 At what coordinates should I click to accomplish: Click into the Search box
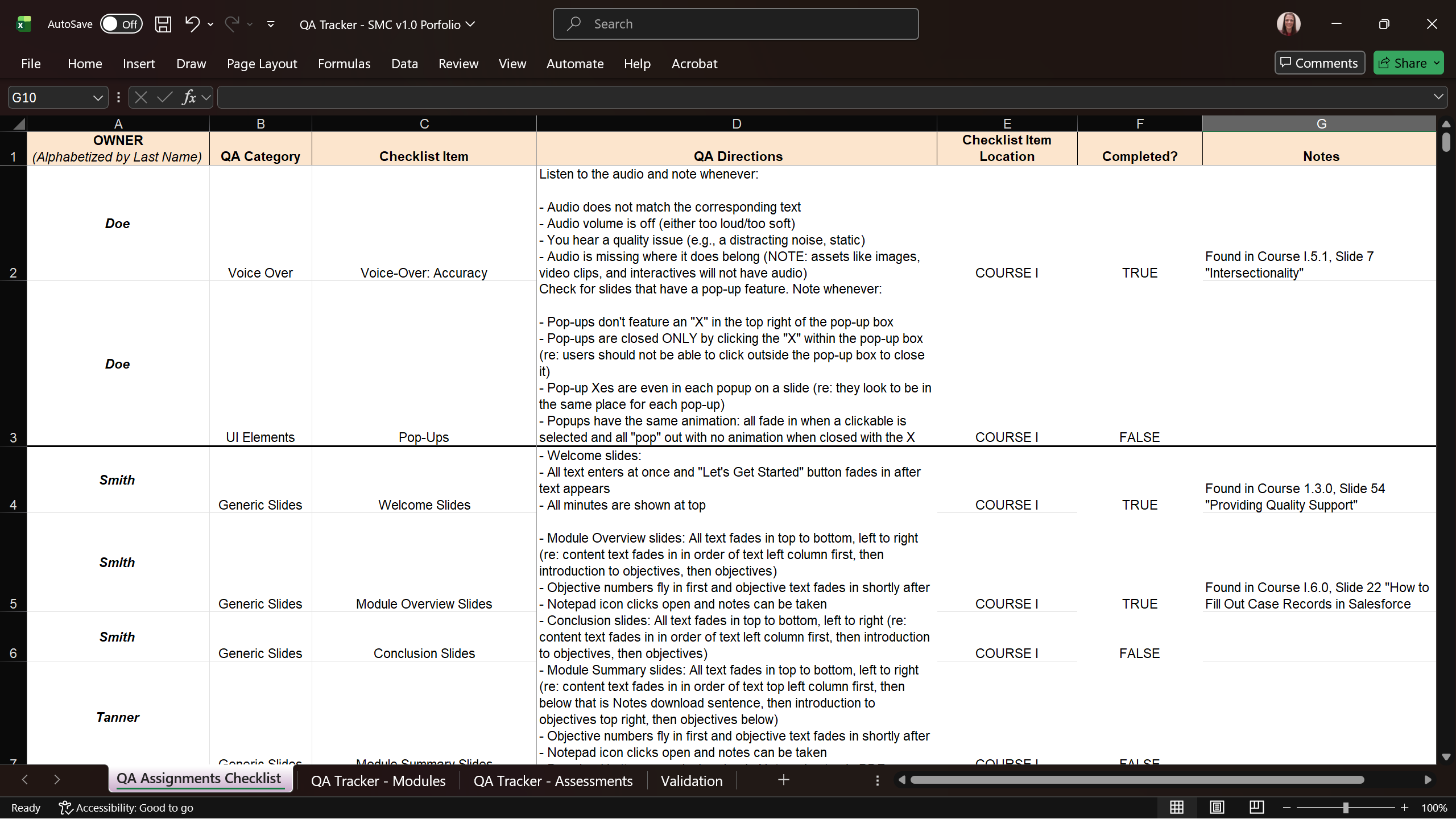(735, 24)
